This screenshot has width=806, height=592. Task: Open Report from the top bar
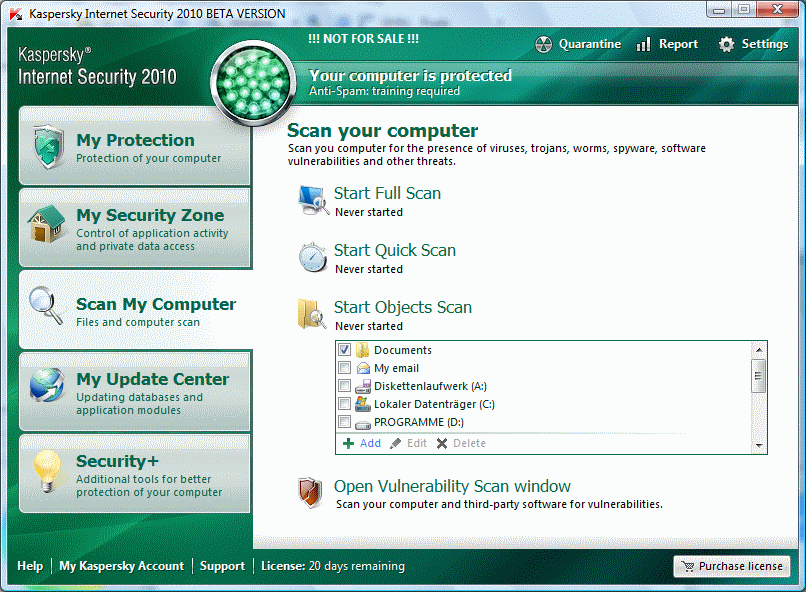(667, 44)
